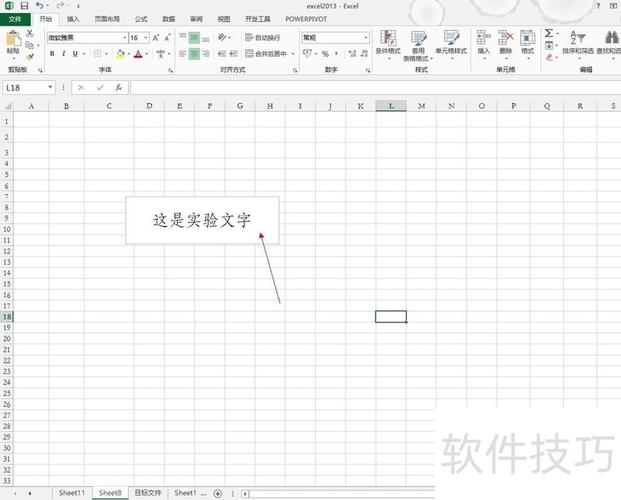Image resolution: width=621 pixels, height=500 pixels.
Task: Click the Merge and Center button
Action: click(x=266, y=53)
